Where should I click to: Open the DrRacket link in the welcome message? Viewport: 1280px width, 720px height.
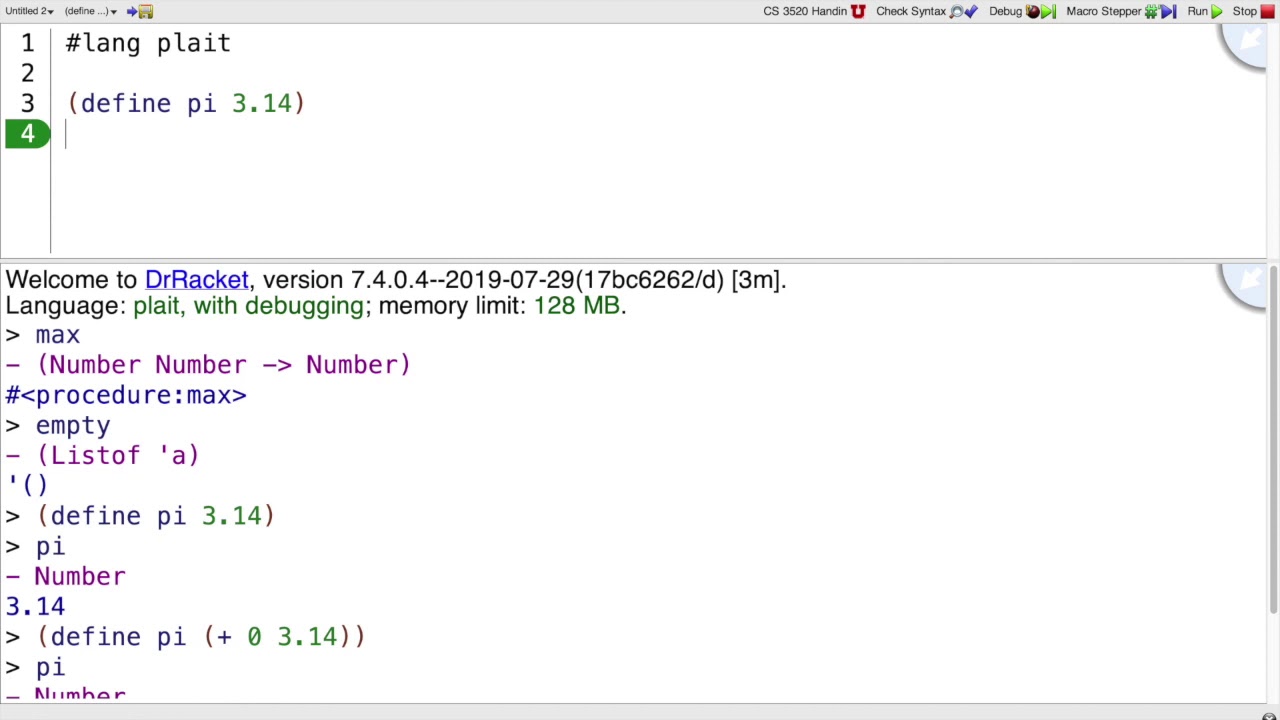(x=197, y=280)
